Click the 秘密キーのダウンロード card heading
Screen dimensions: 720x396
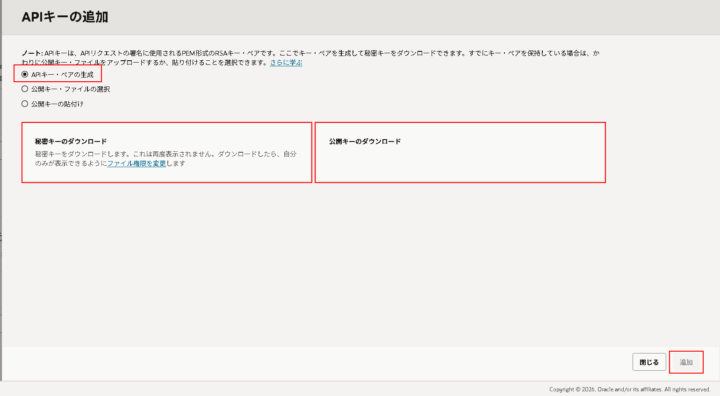point(71,141)
